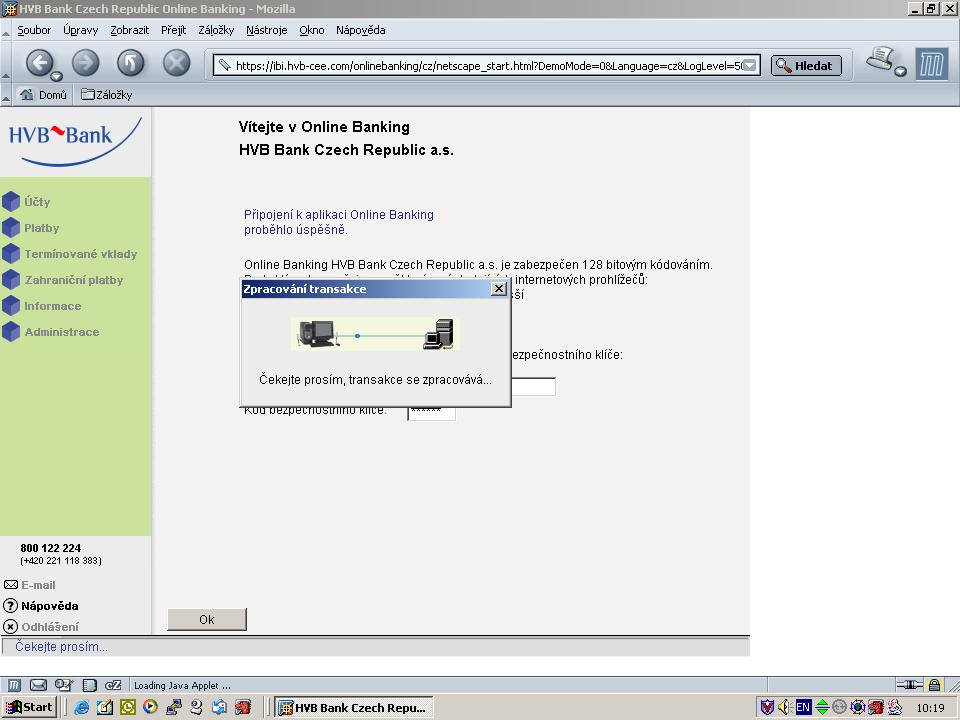Image resolution: width=960 pixels, height=720 pixels.
Task: Open the Administrace sidebar section
Action: click(x=51, y=332)
